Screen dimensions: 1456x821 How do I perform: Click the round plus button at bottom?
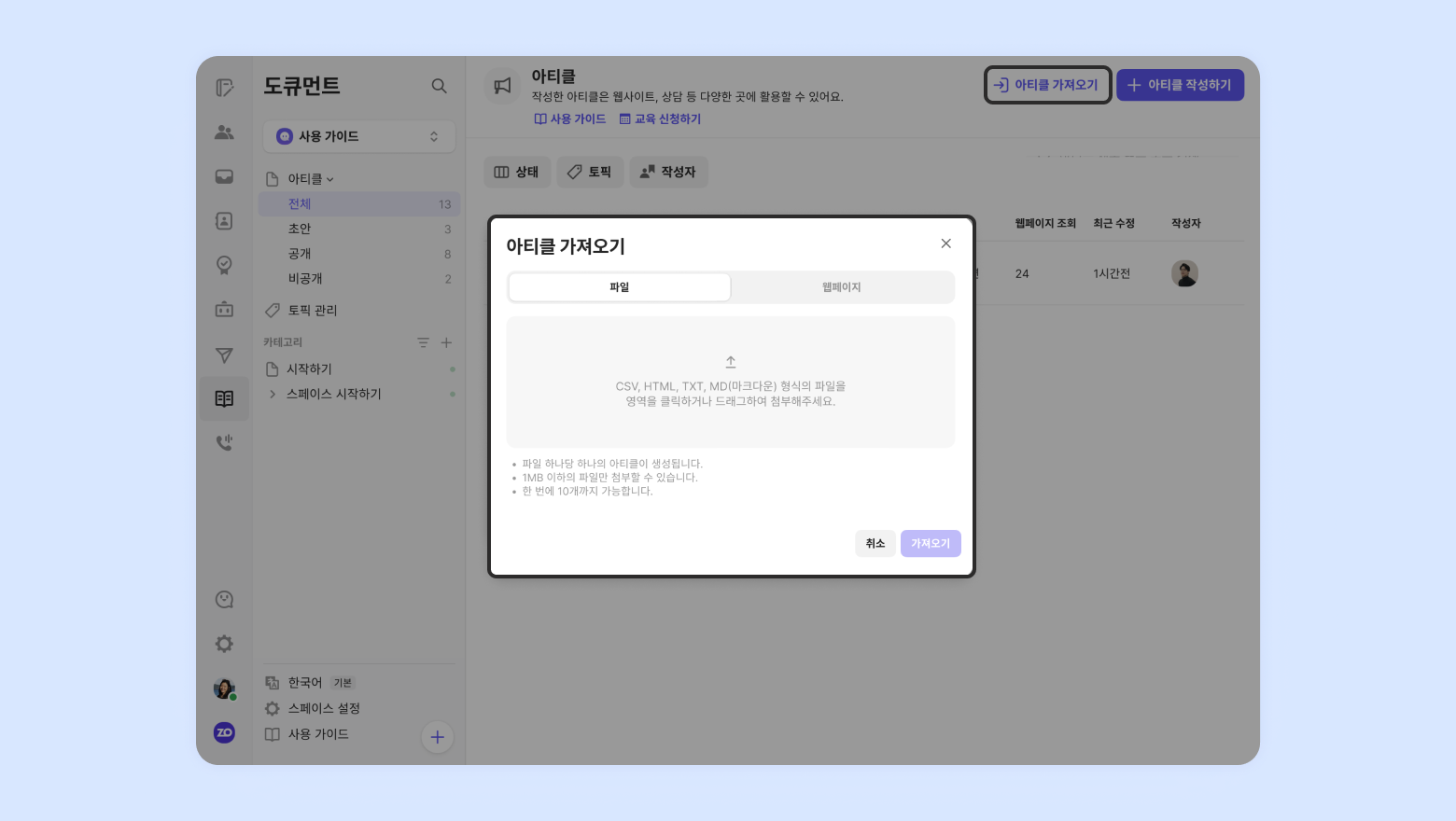[437, 737]
